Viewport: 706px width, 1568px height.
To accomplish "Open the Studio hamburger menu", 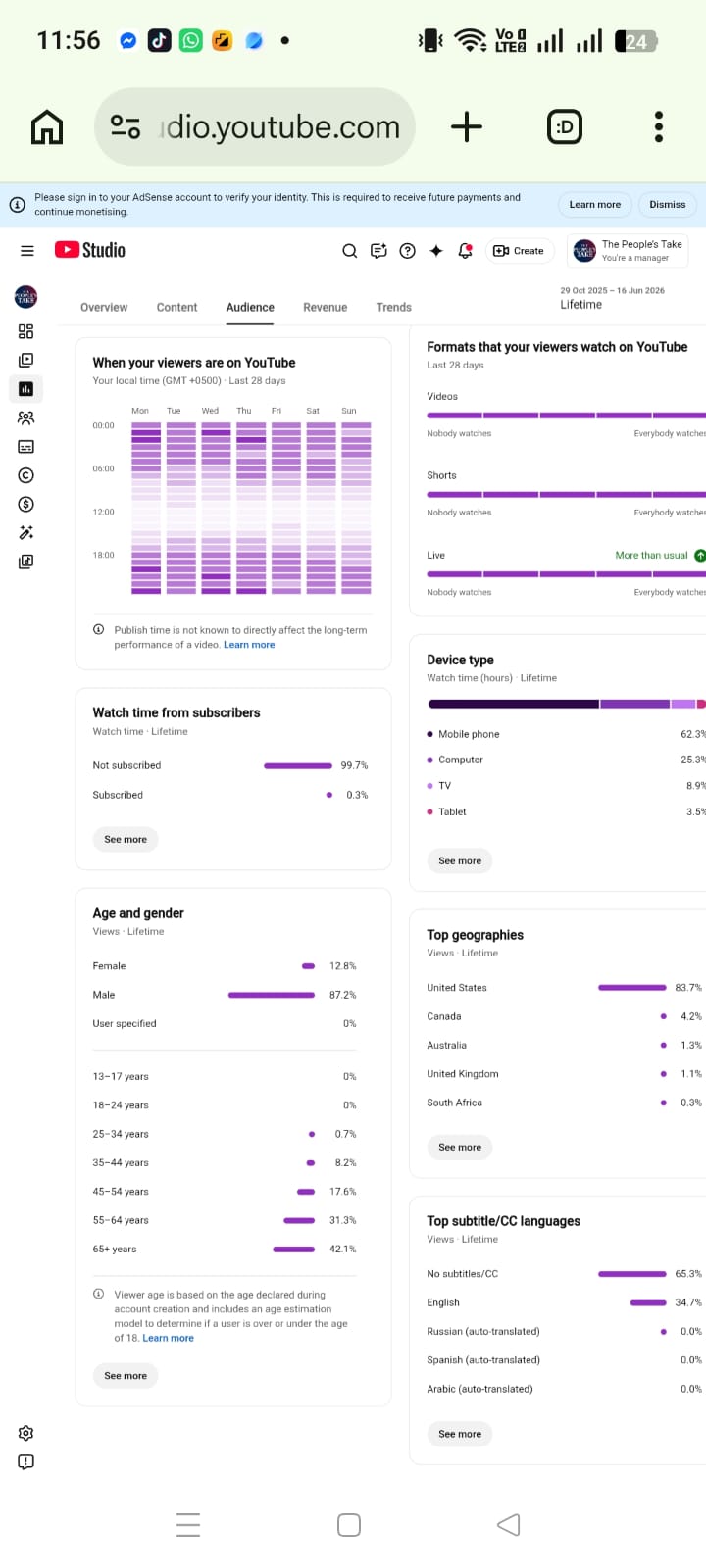I will point(27,251).
